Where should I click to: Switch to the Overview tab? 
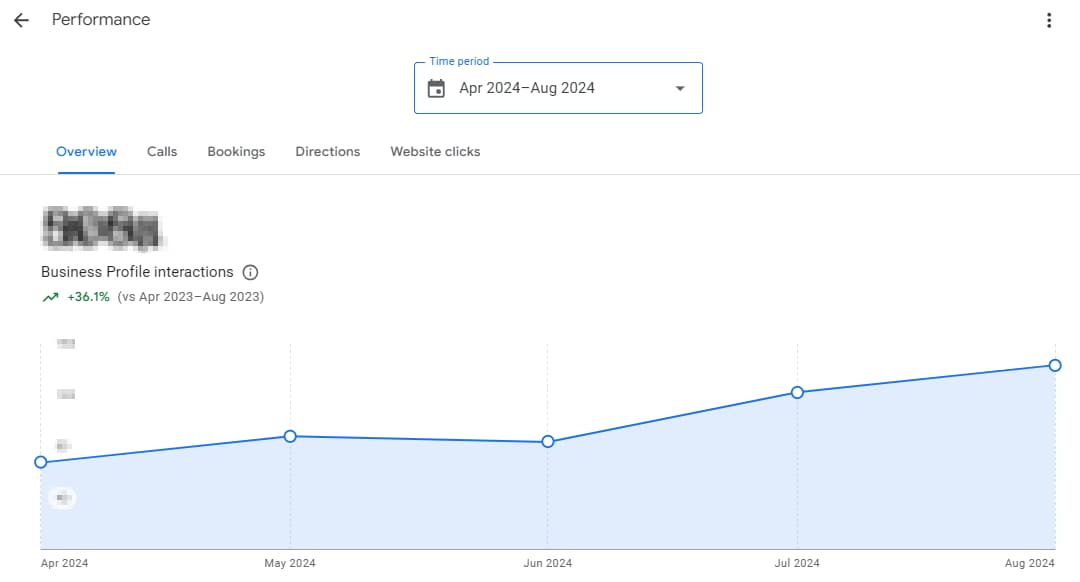click(x=86, y=152)
